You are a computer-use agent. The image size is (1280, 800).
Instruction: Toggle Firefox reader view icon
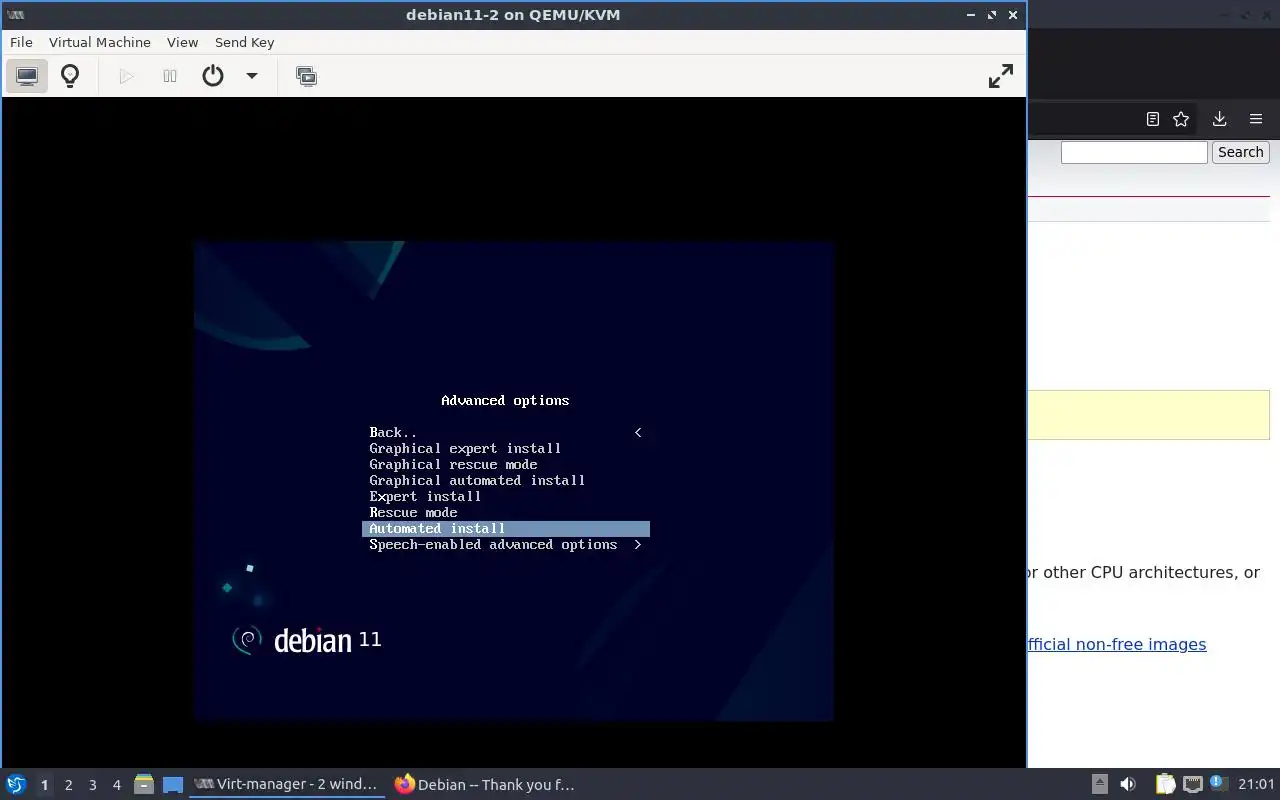coord(1152,119)
